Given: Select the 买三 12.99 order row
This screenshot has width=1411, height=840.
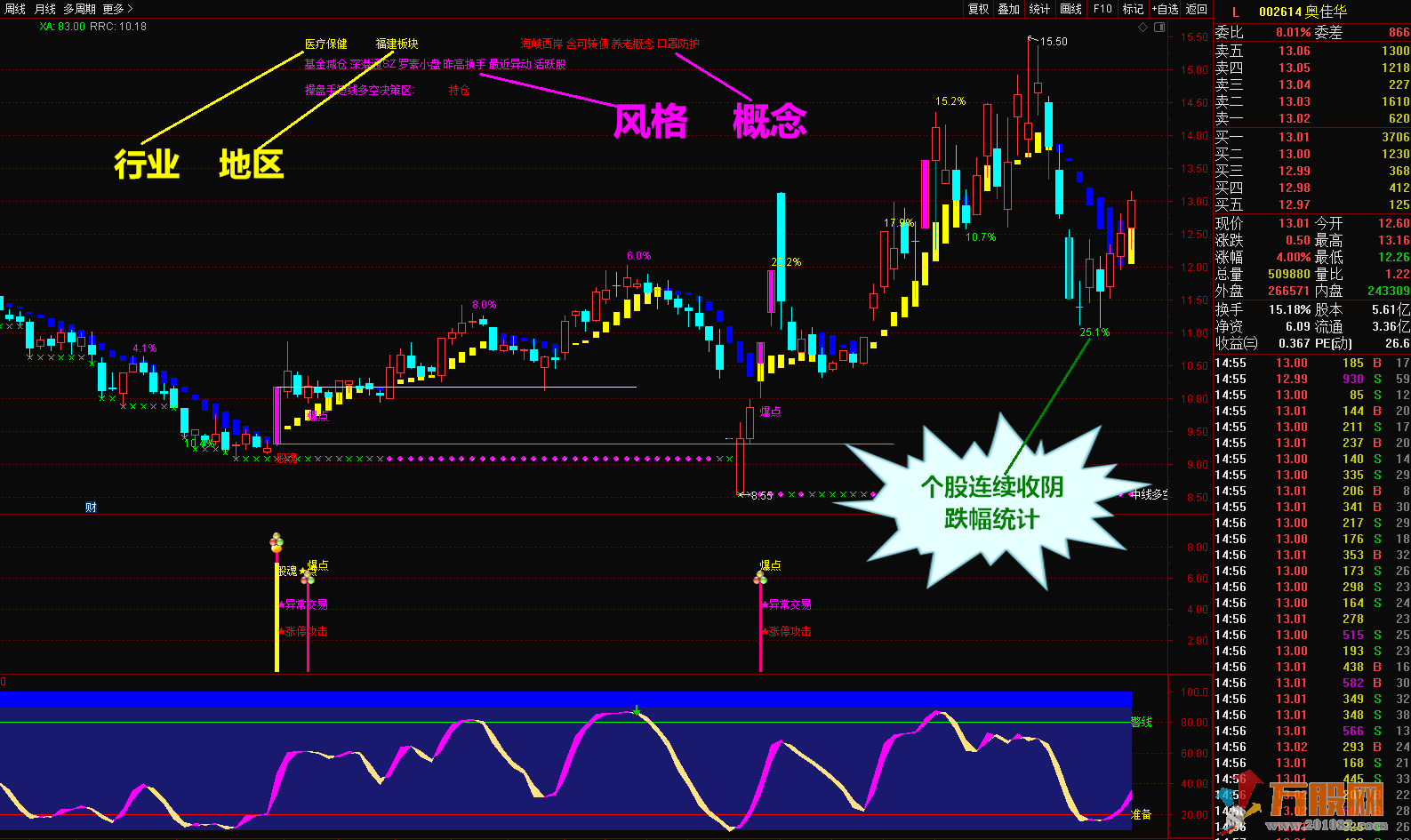Looking at the screenshot, I should (x=1312, y=171).
